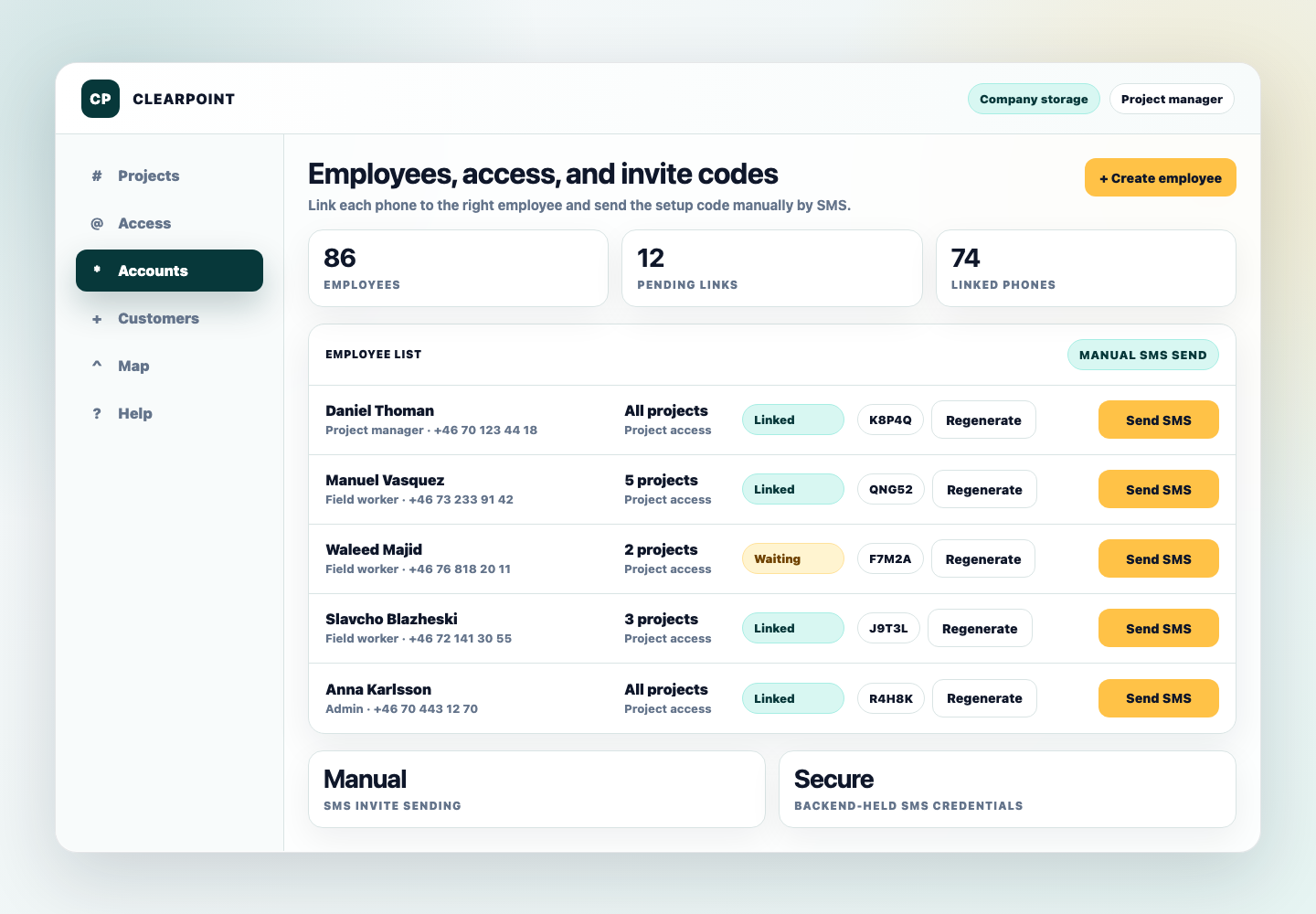The image size is (1316, 914).
Task: Send SMS to Anna Karlsson
Action: coord(1159,698)
